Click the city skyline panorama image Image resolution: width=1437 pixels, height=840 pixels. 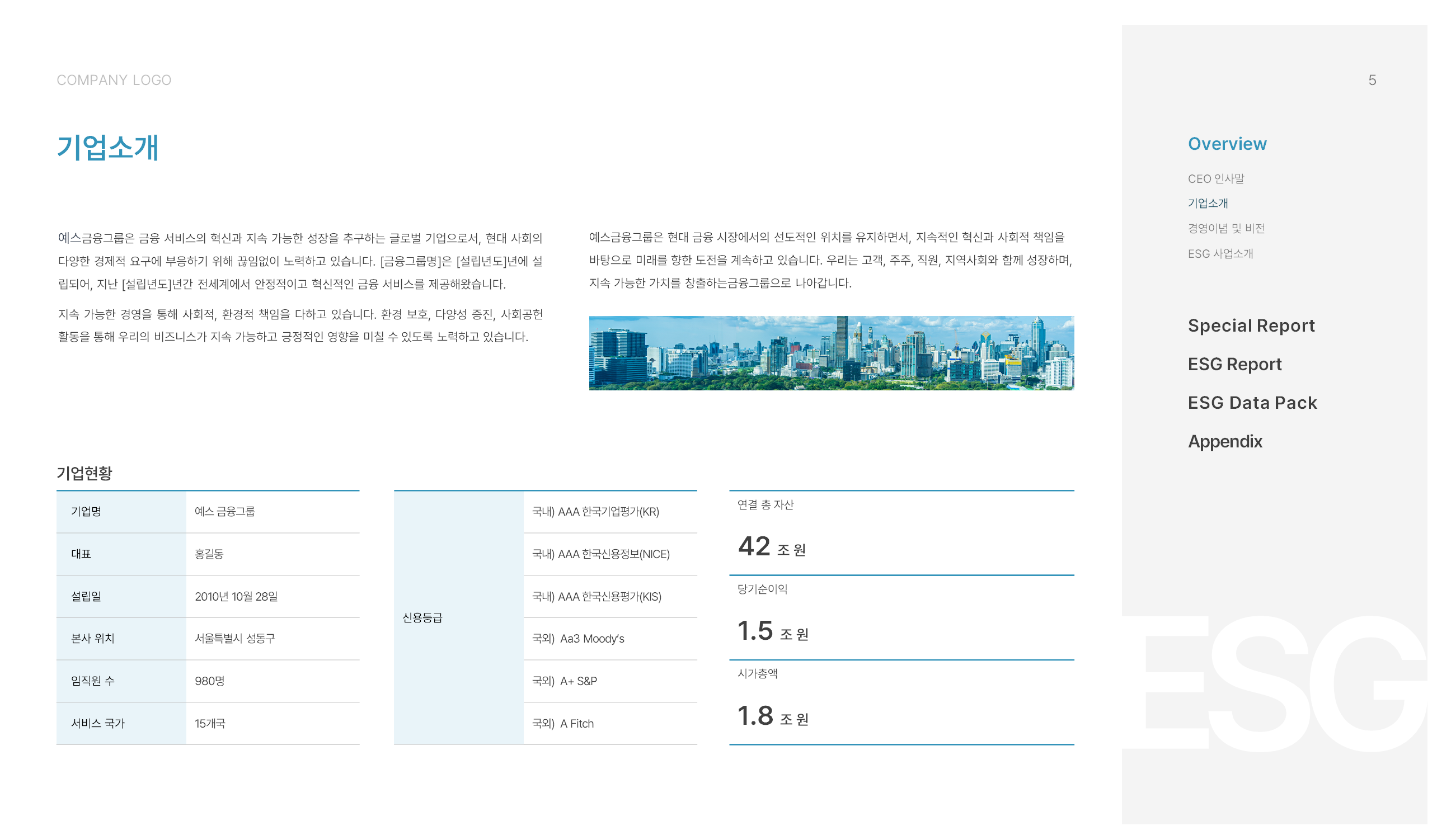(831, 353)
